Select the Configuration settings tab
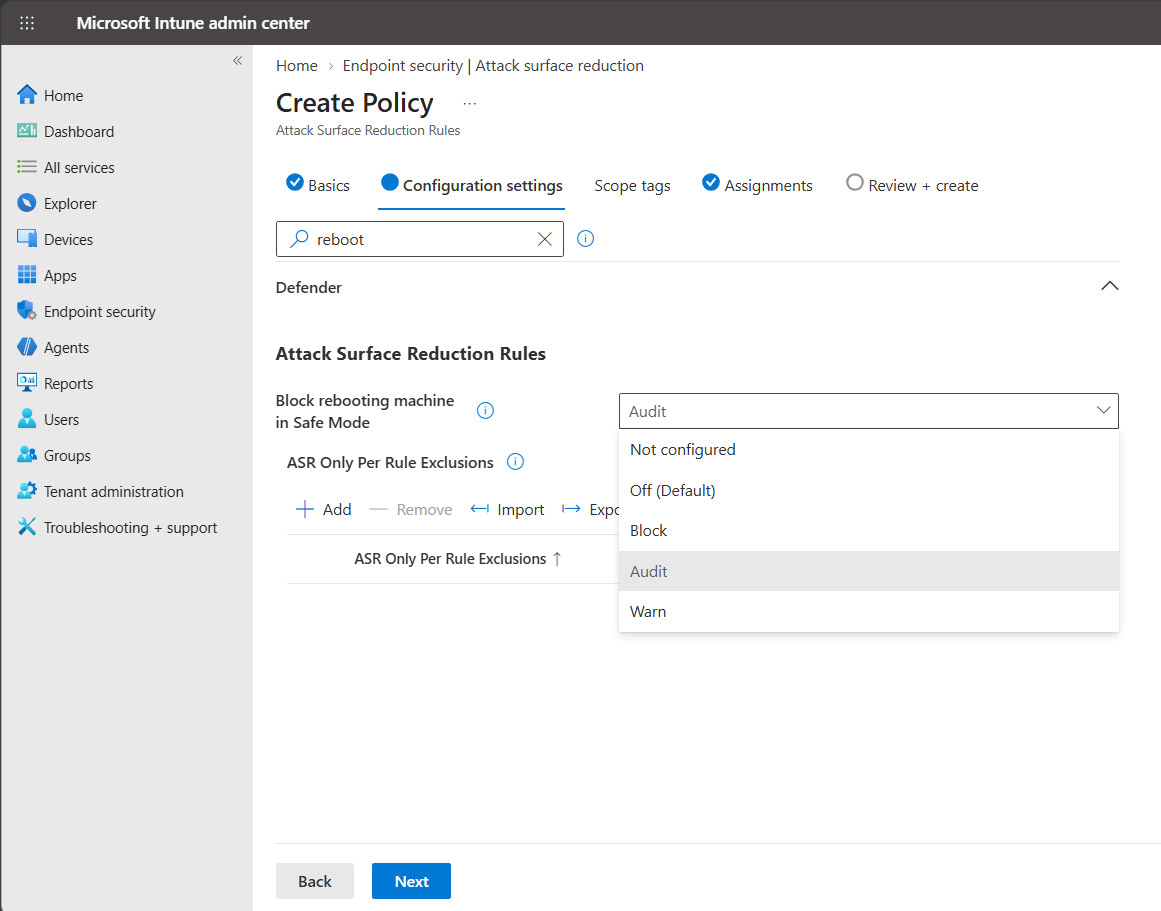 pyautogui.click(x=471, y=185)
